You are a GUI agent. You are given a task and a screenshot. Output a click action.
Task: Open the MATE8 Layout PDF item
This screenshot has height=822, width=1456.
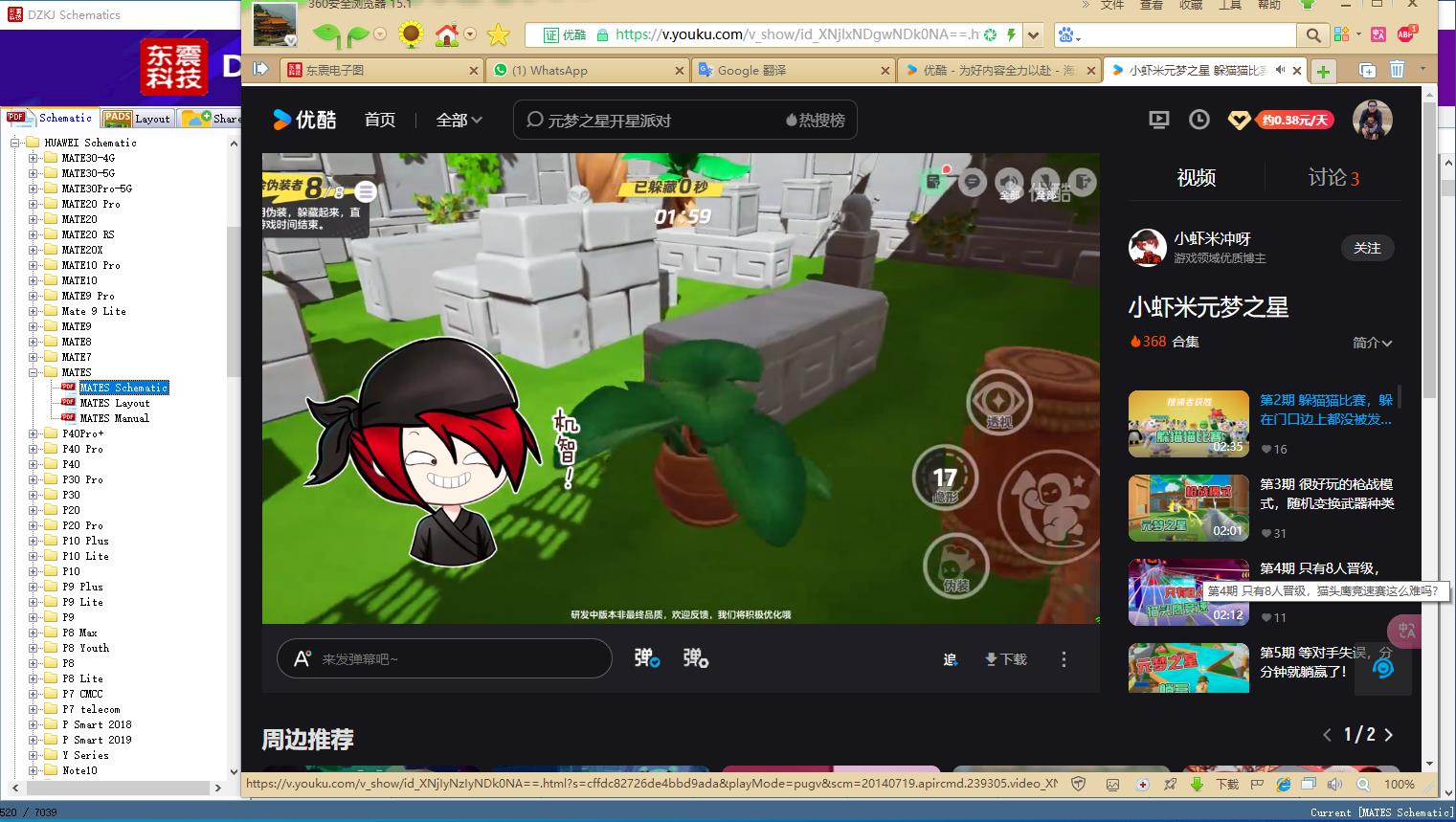[115, 403]
